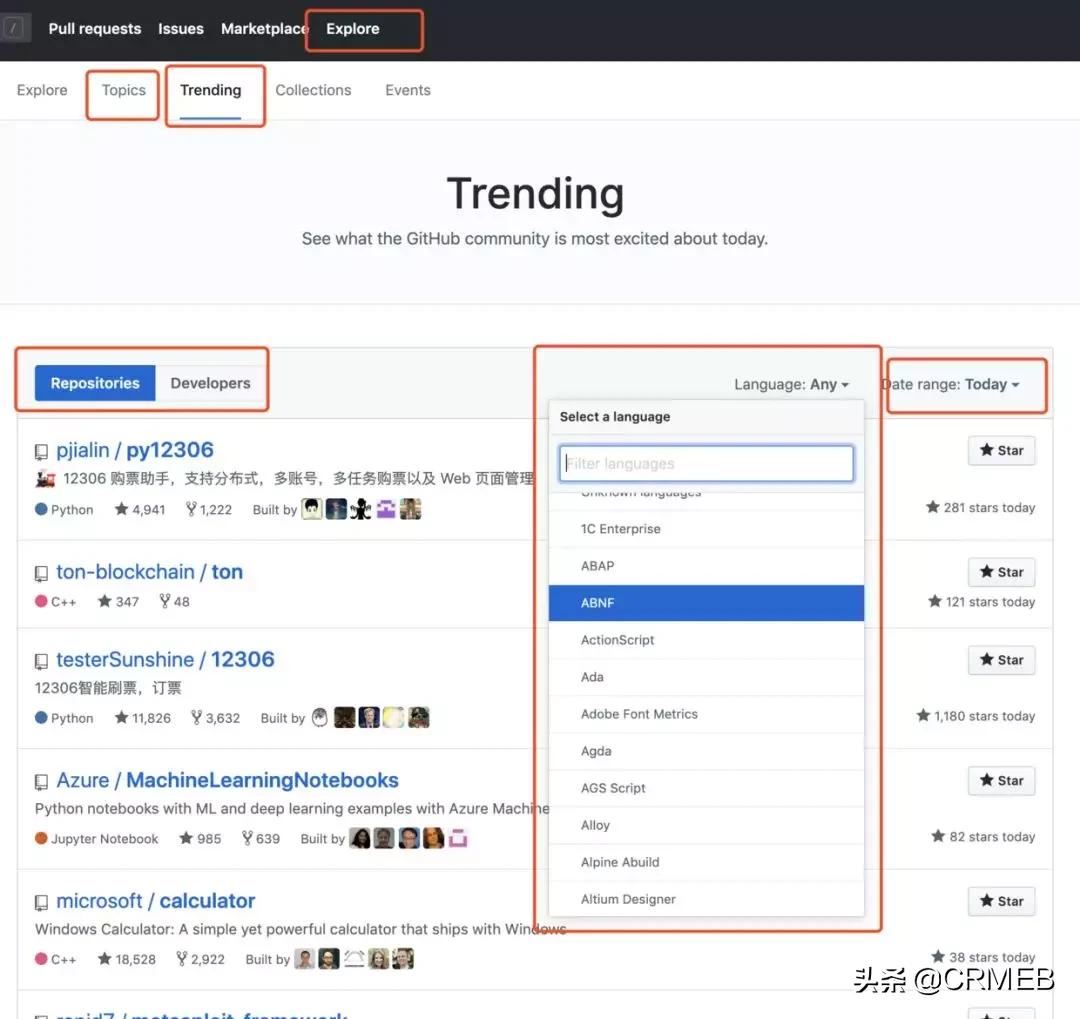Choose Altium Designer language
1080x1019 pixels.
tap(706, 900)
